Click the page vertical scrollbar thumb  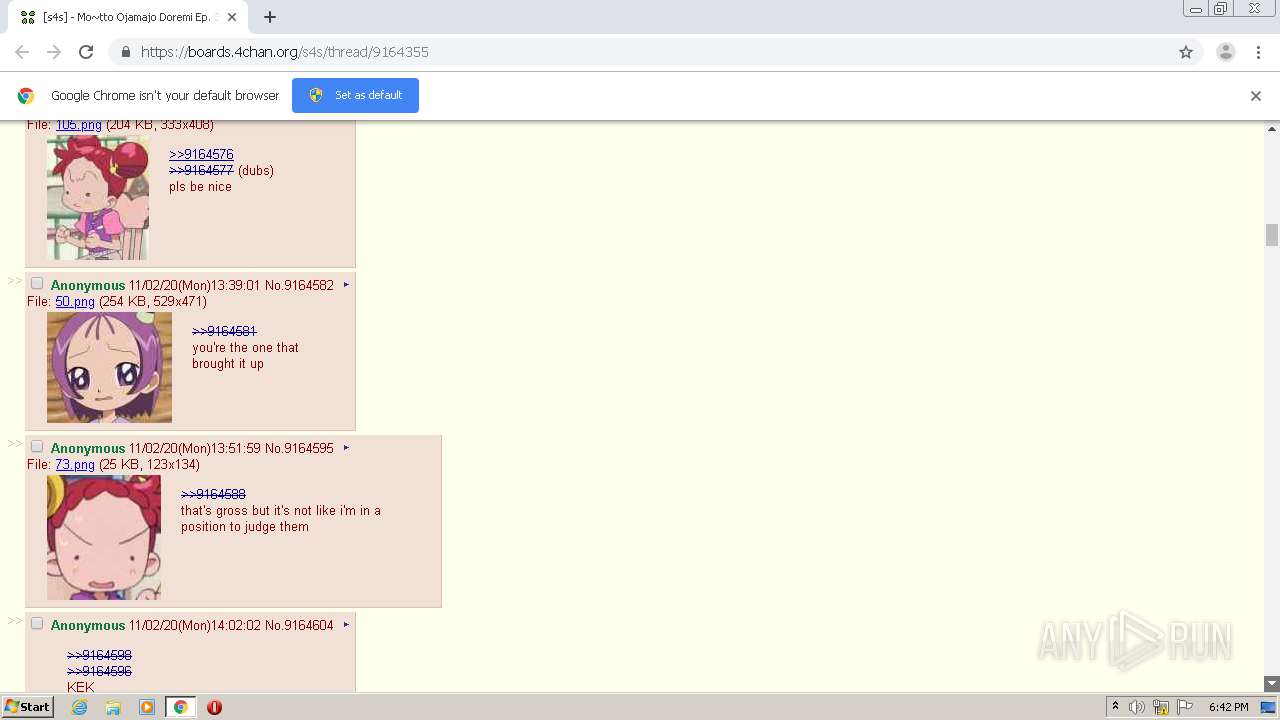1272,235
